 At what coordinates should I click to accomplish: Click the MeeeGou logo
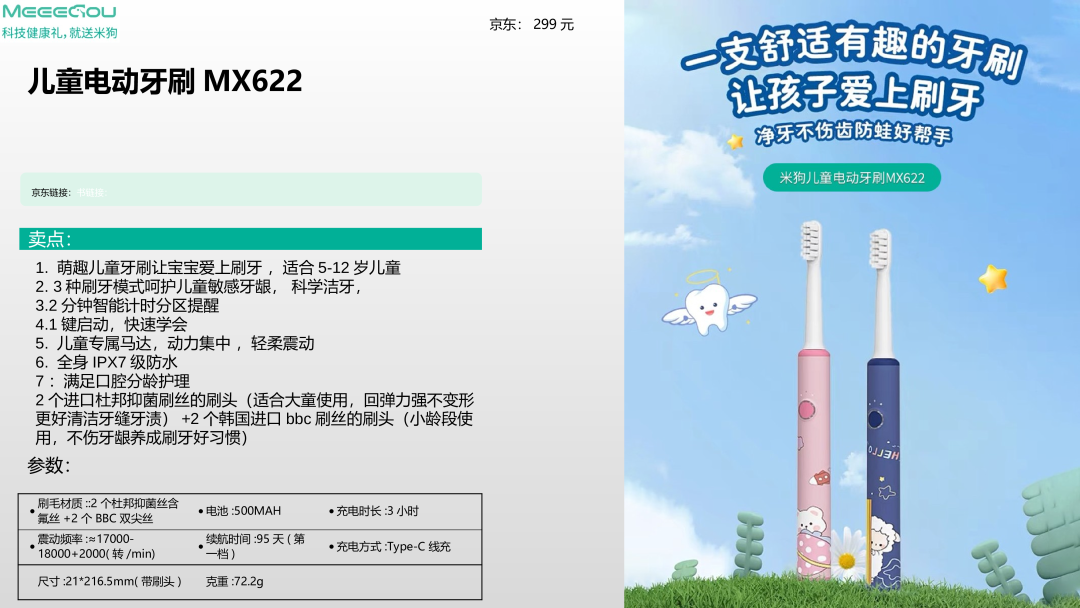[x=59, y=12]
